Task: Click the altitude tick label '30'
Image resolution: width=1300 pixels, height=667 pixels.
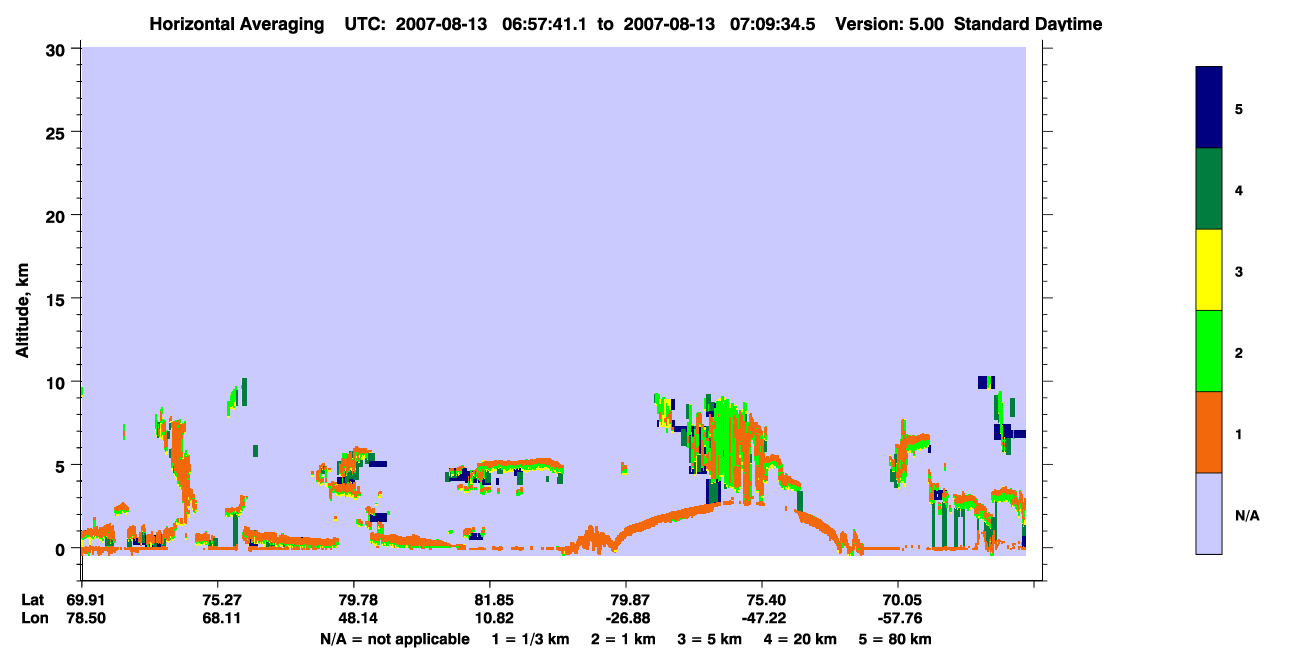Action: (58, 49)
